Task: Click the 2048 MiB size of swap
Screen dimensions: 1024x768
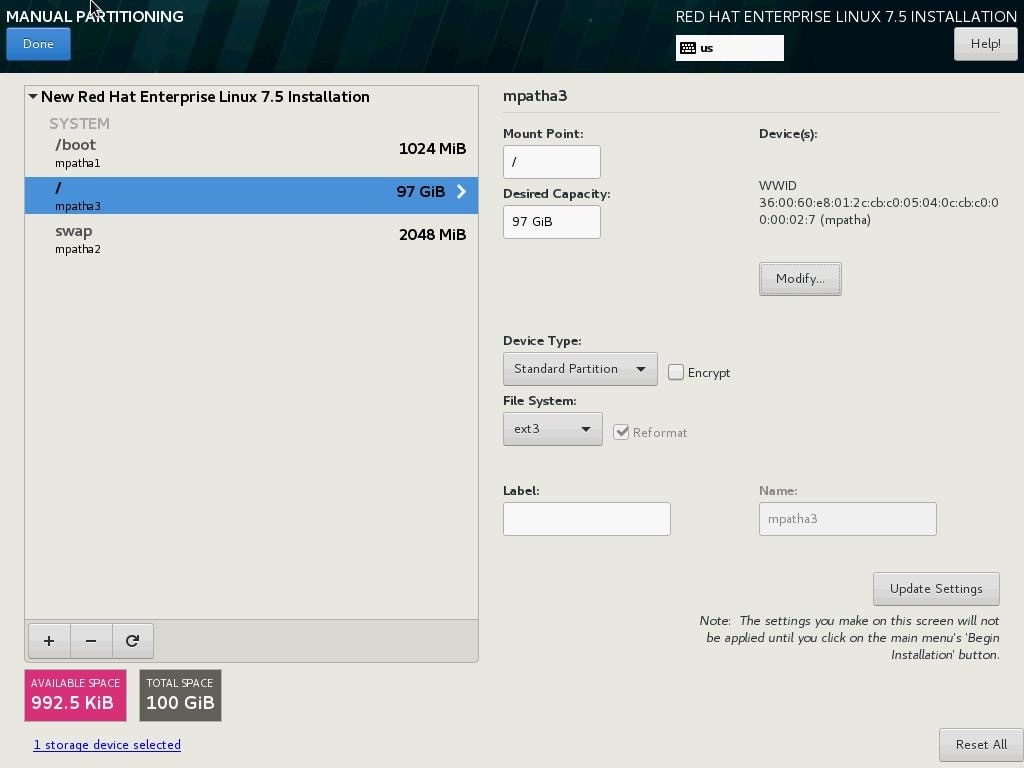Action: [432, 234]
